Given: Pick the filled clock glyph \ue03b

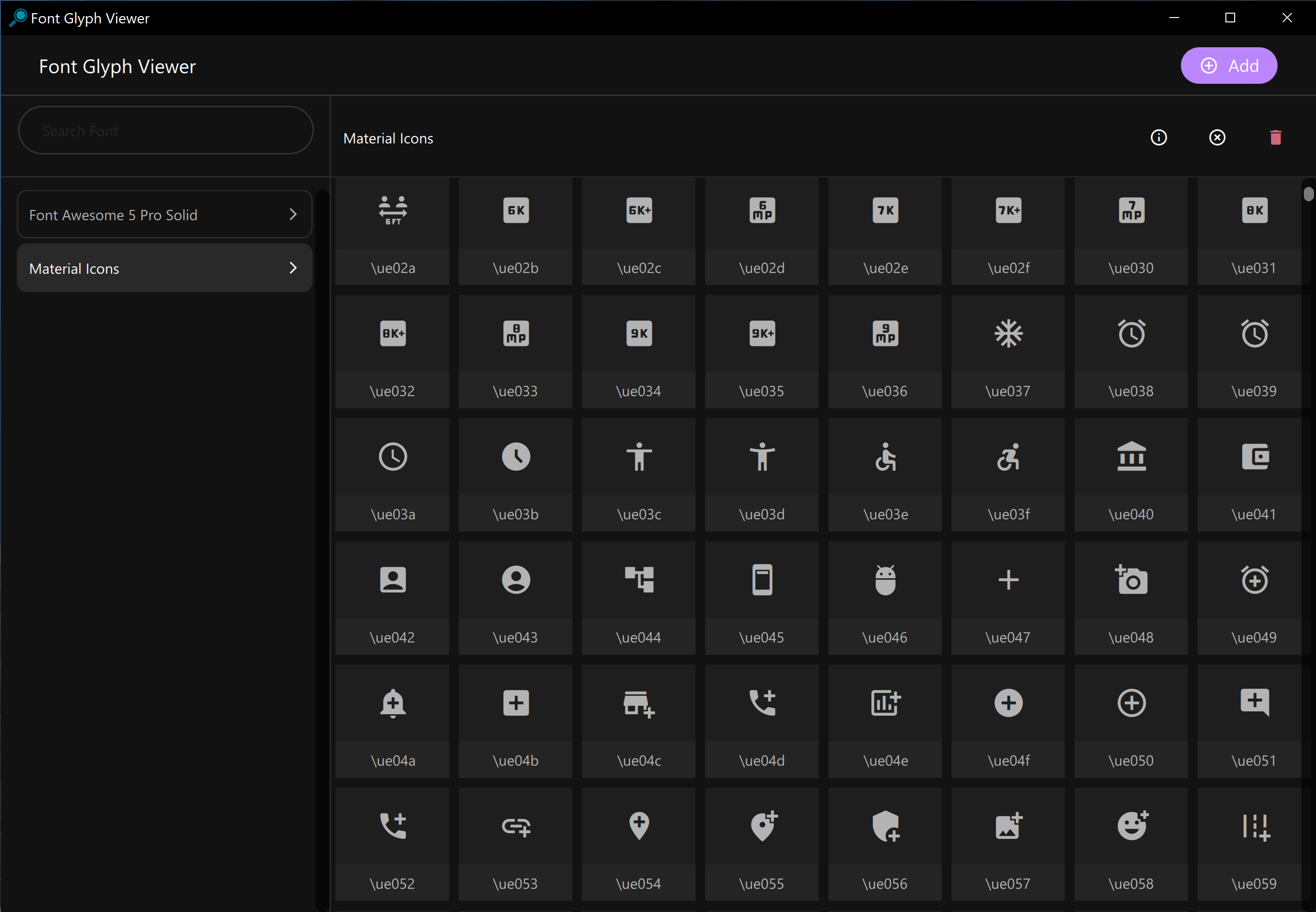Looking at the screenshot, I should click(x=516, y=457).
